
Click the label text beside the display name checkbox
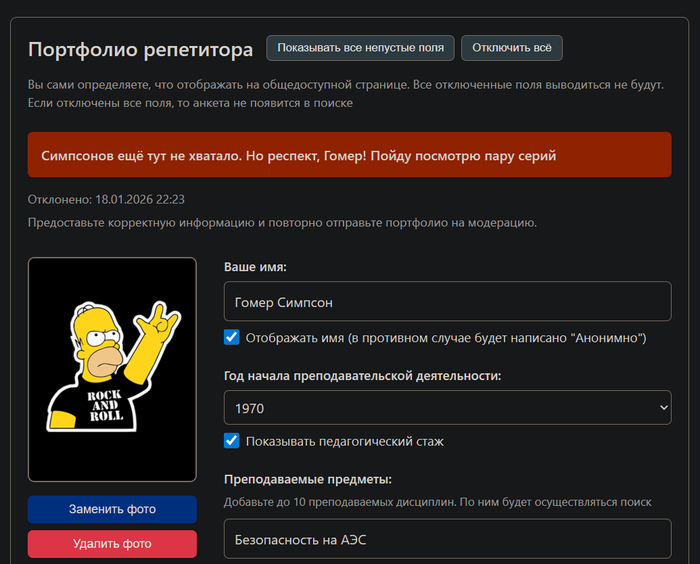[x=446, y=338]
